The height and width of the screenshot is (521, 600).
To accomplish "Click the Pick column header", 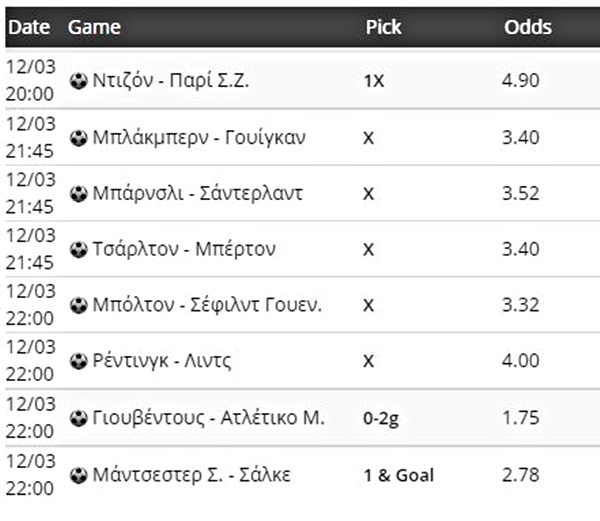I will click(x=382, y=27).
